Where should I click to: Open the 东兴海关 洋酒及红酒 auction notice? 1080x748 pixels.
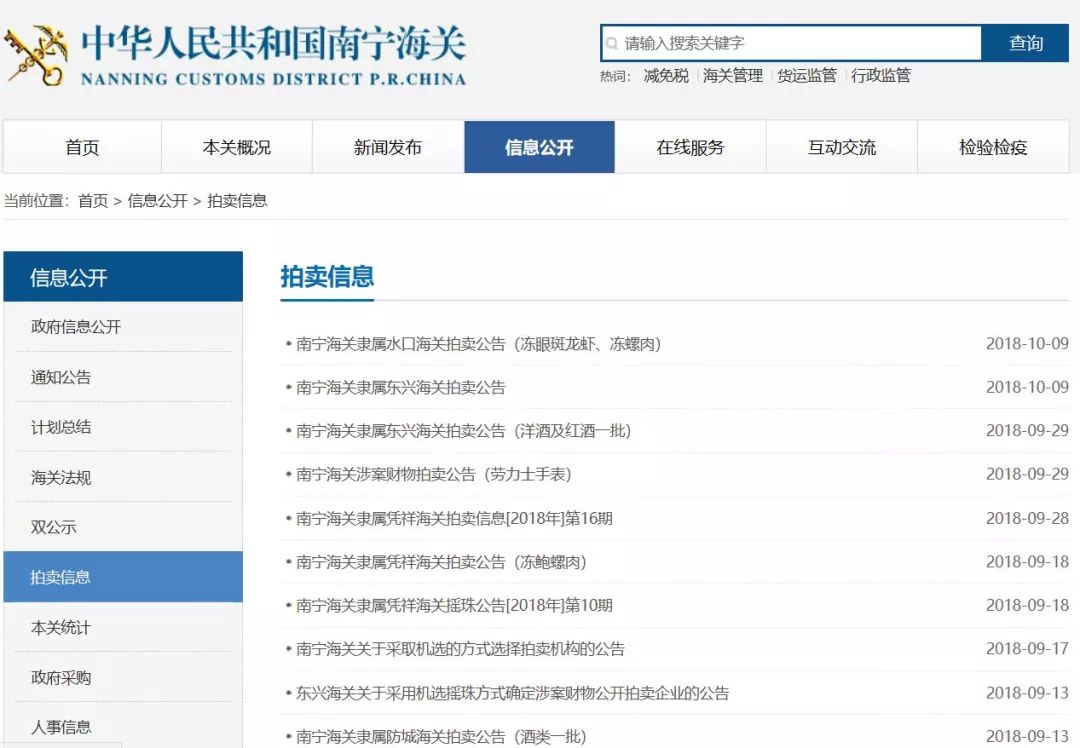coord(464,430)
